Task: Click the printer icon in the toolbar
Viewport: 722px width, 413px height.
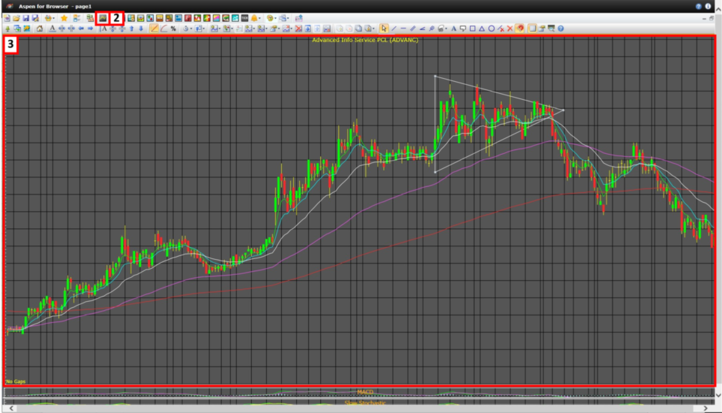Action: pos(48,18)
